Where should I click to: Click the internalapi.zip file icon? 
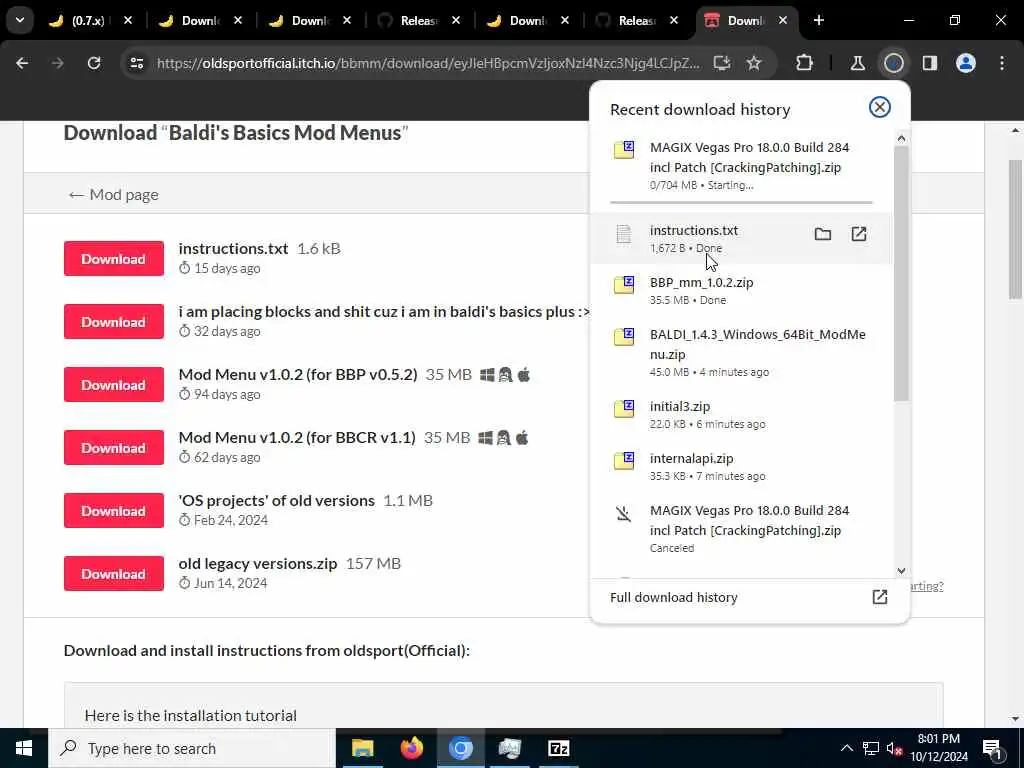click(x=624, y=461)
